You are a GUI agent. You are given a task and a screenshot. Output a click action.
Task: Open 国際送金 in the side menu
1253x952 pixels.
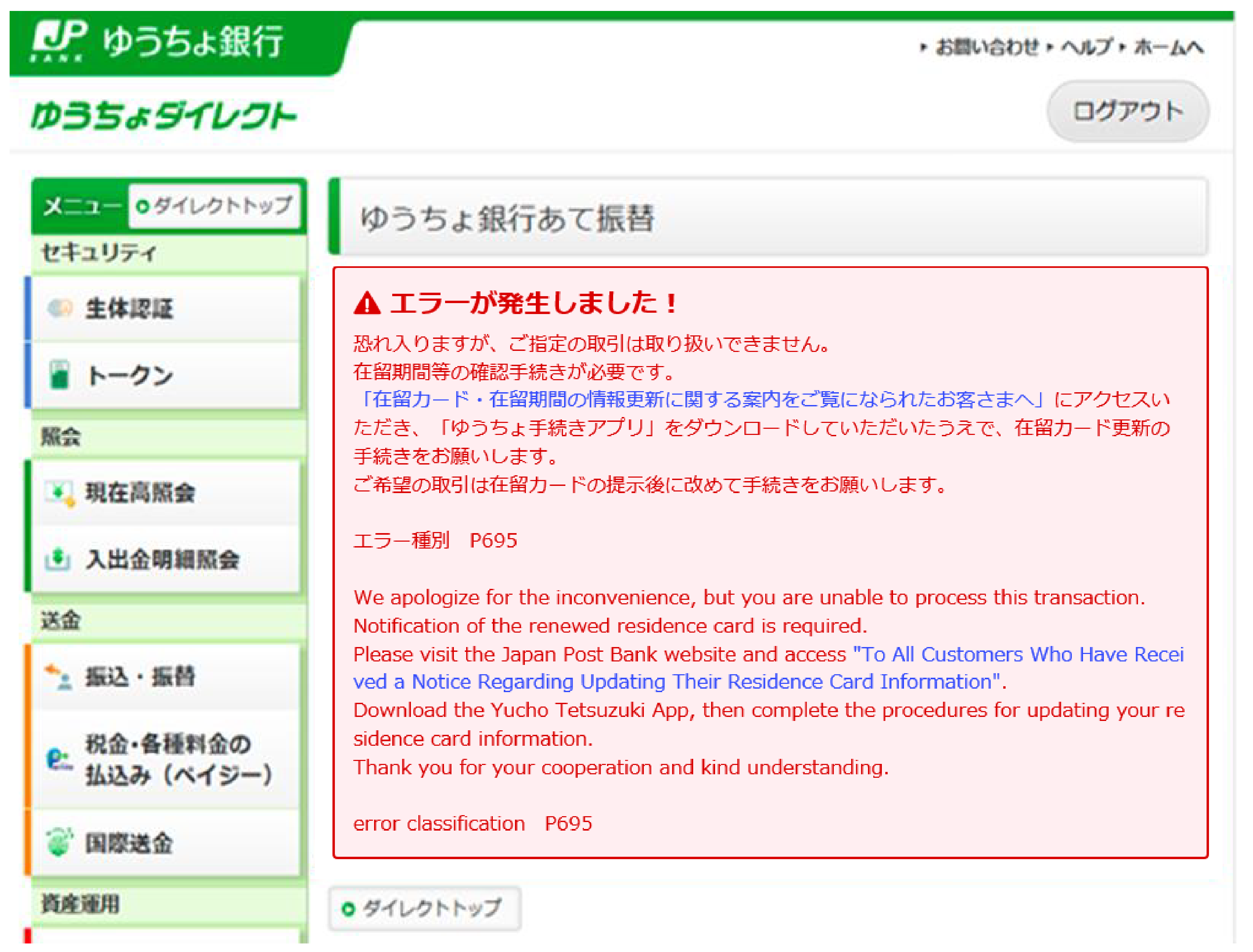(165, 844)
